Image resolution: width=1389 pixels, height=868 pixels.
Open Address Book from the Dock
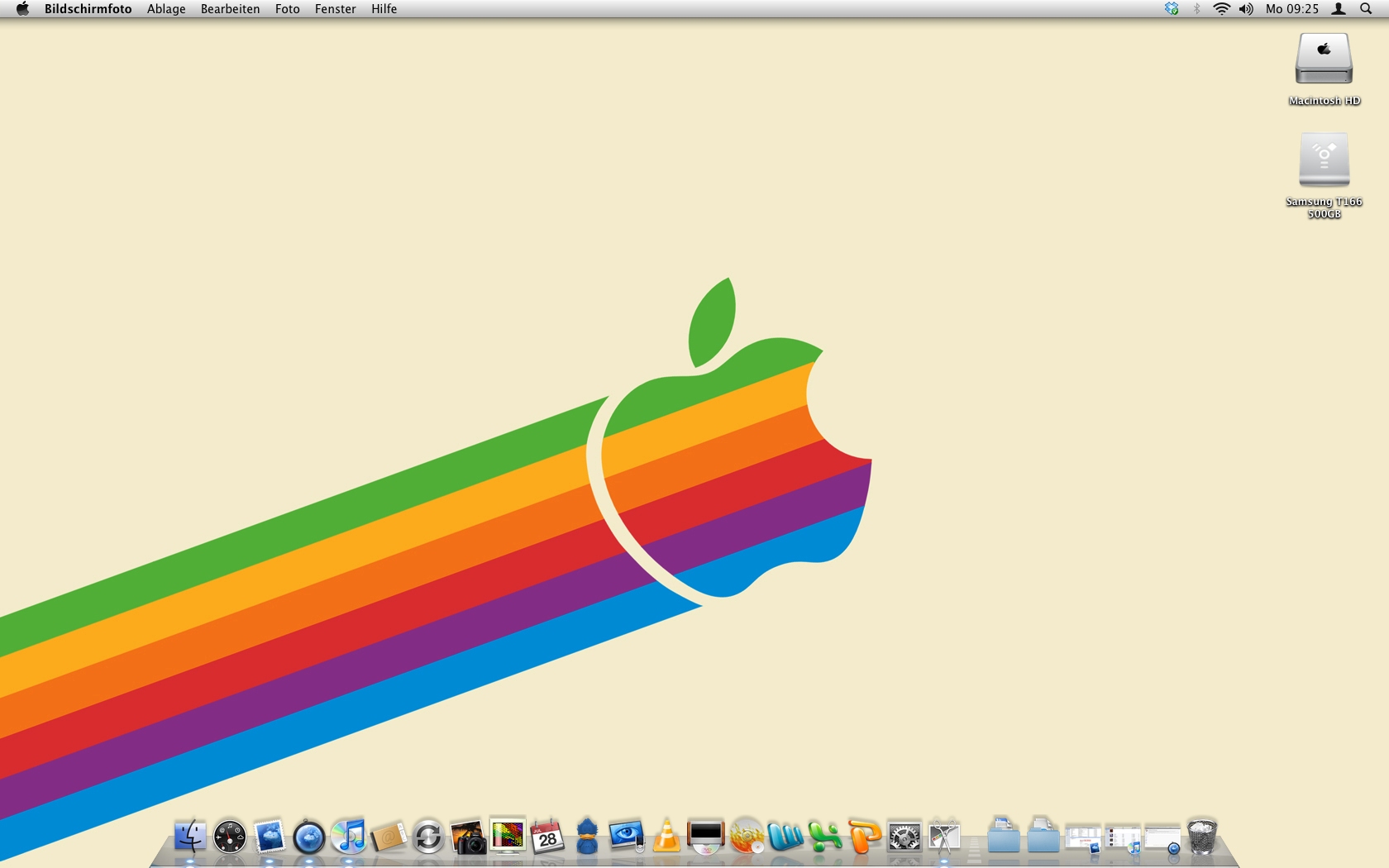(x=389, y=837)
